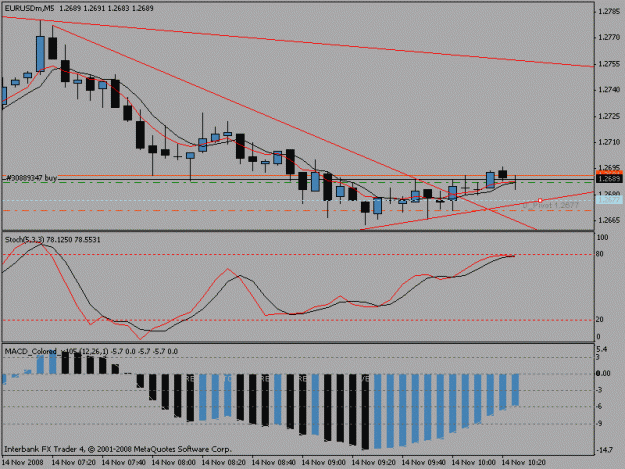Click the '14 Nov 07:20' time label

point(74,463)
